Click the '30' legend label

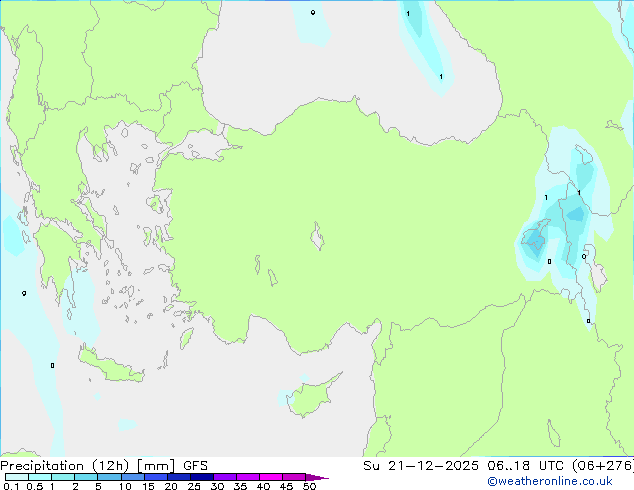pyautogui.click(x=217, y=486)
